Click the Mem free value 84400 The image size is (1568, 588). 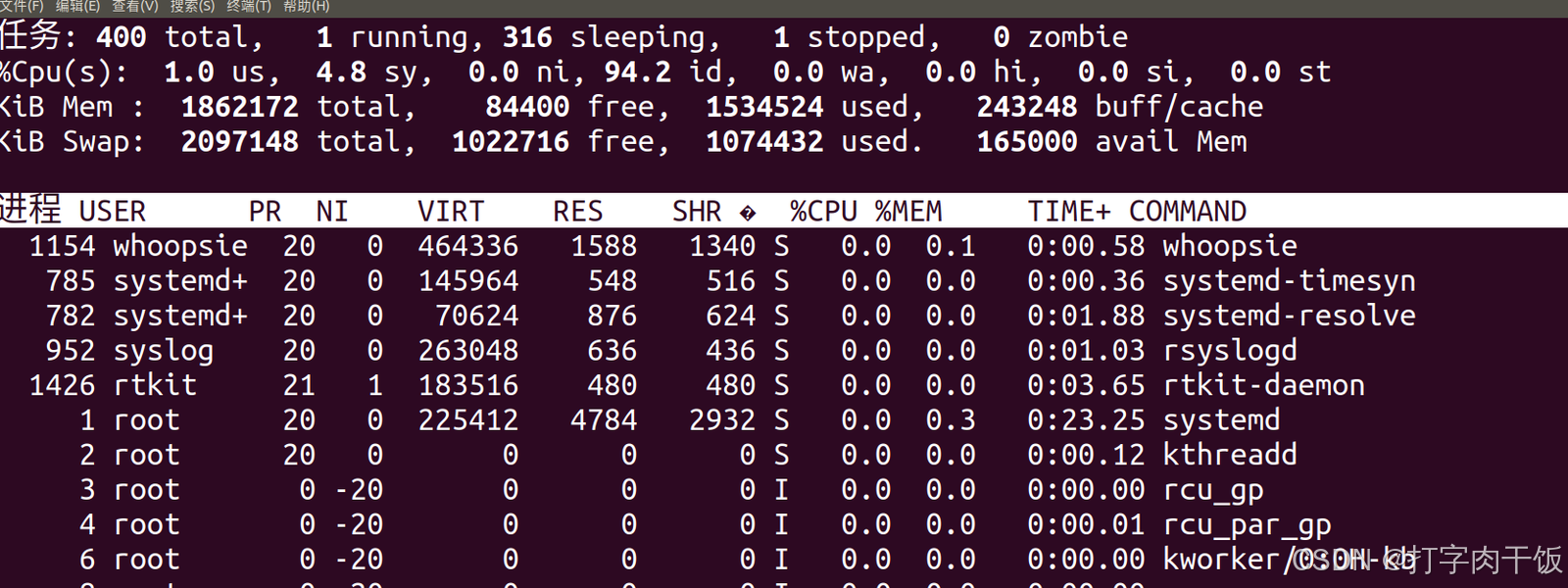527,108
